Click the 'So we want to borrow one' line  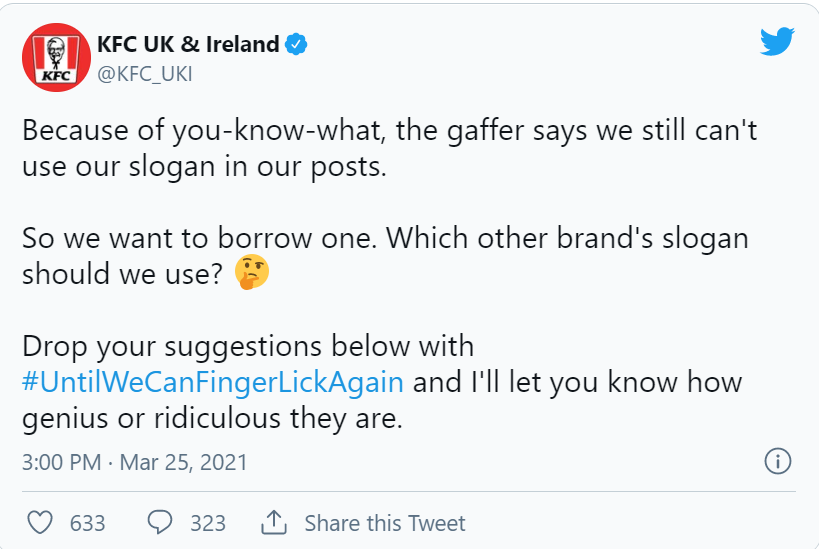click(x=385, y=239)
